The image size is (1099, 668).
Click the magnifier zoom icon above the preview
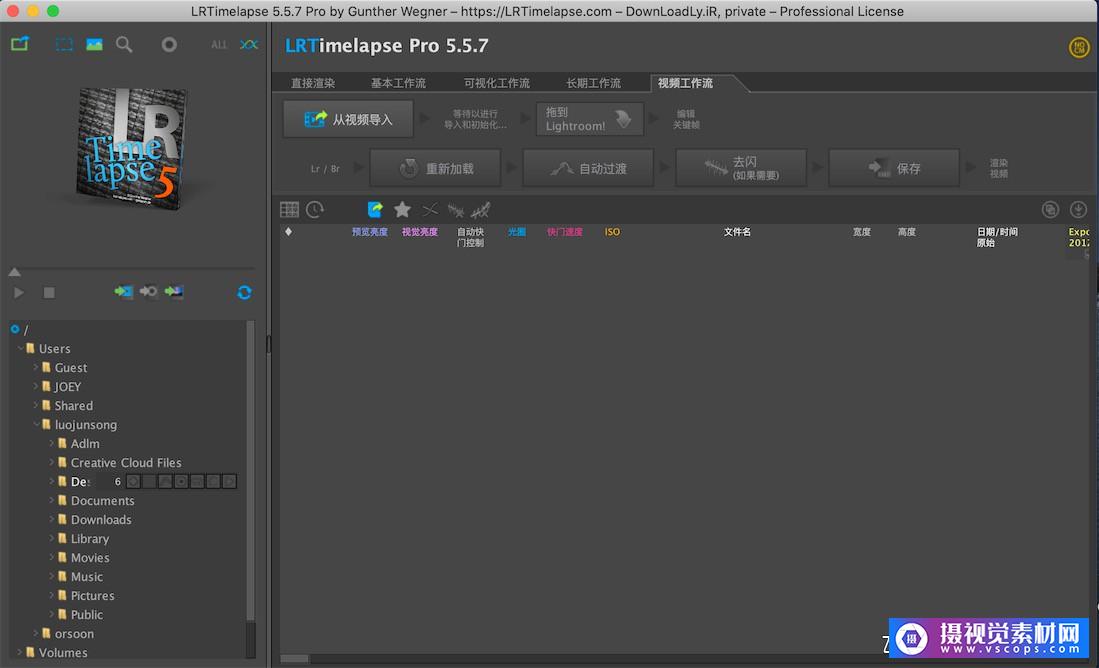pos(124,44)
